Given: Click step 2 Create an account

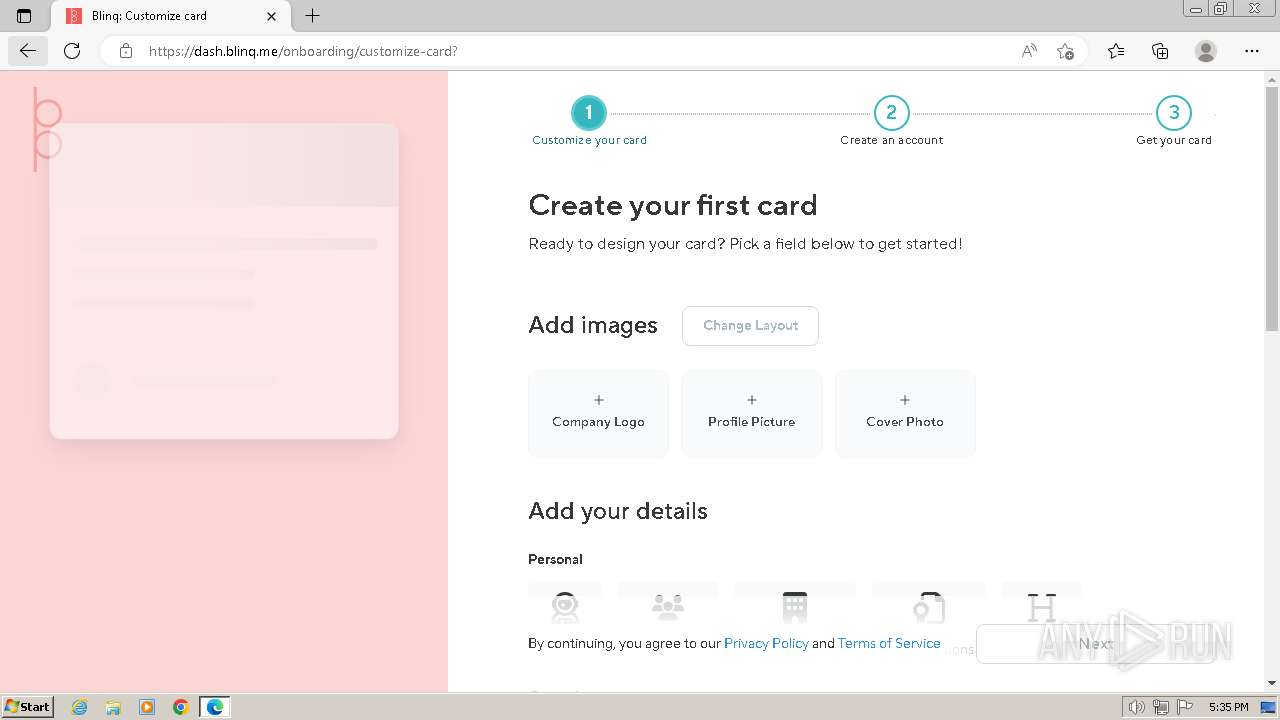Looking at the screenshot, I should click(891, 122).
